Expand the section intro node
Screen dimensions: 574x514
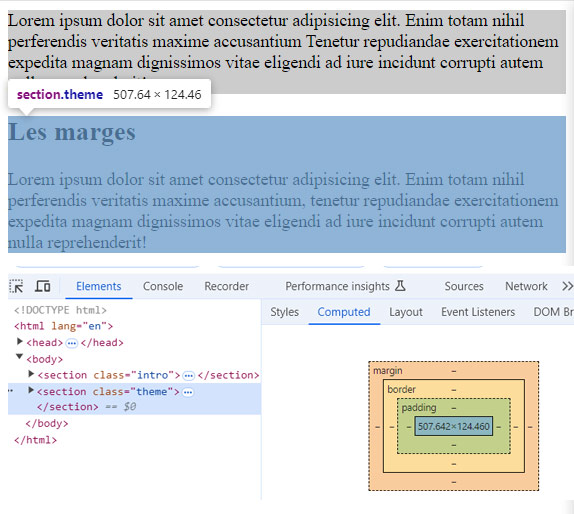coord(31,374)
